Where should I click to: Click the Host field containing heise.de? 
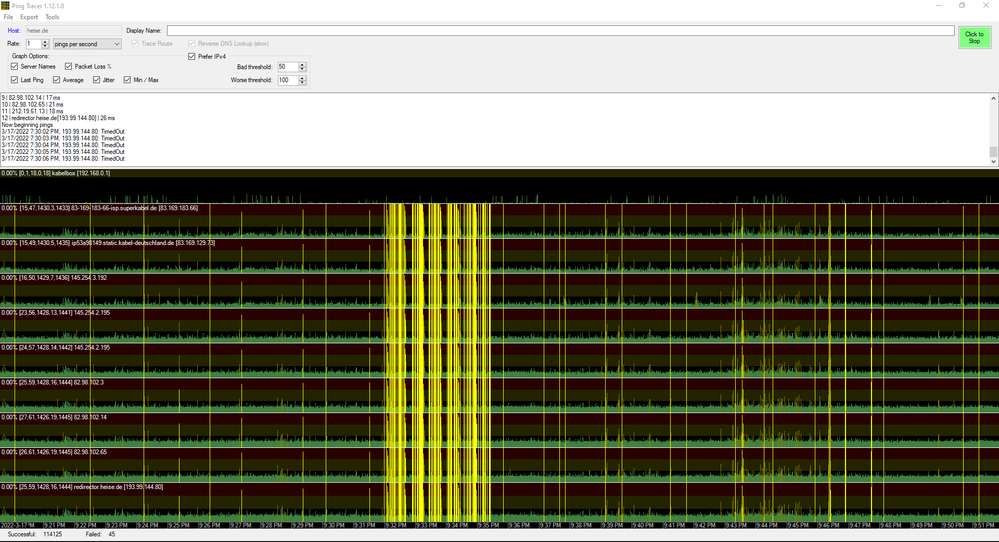73,31
